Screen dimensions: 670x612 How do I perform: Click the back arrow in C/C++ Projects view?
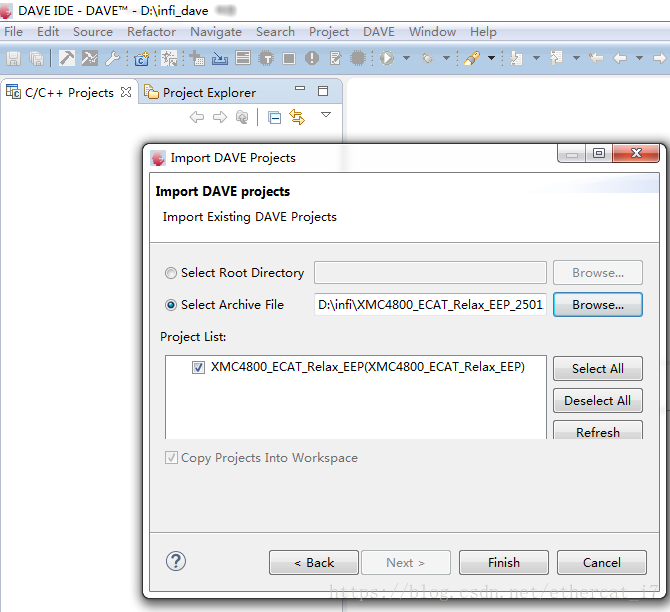pos(197,117)
